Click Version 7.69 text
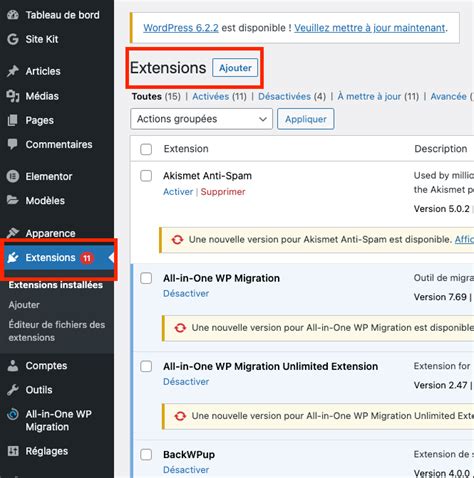 pyautogui.click(x=440, y=297)
